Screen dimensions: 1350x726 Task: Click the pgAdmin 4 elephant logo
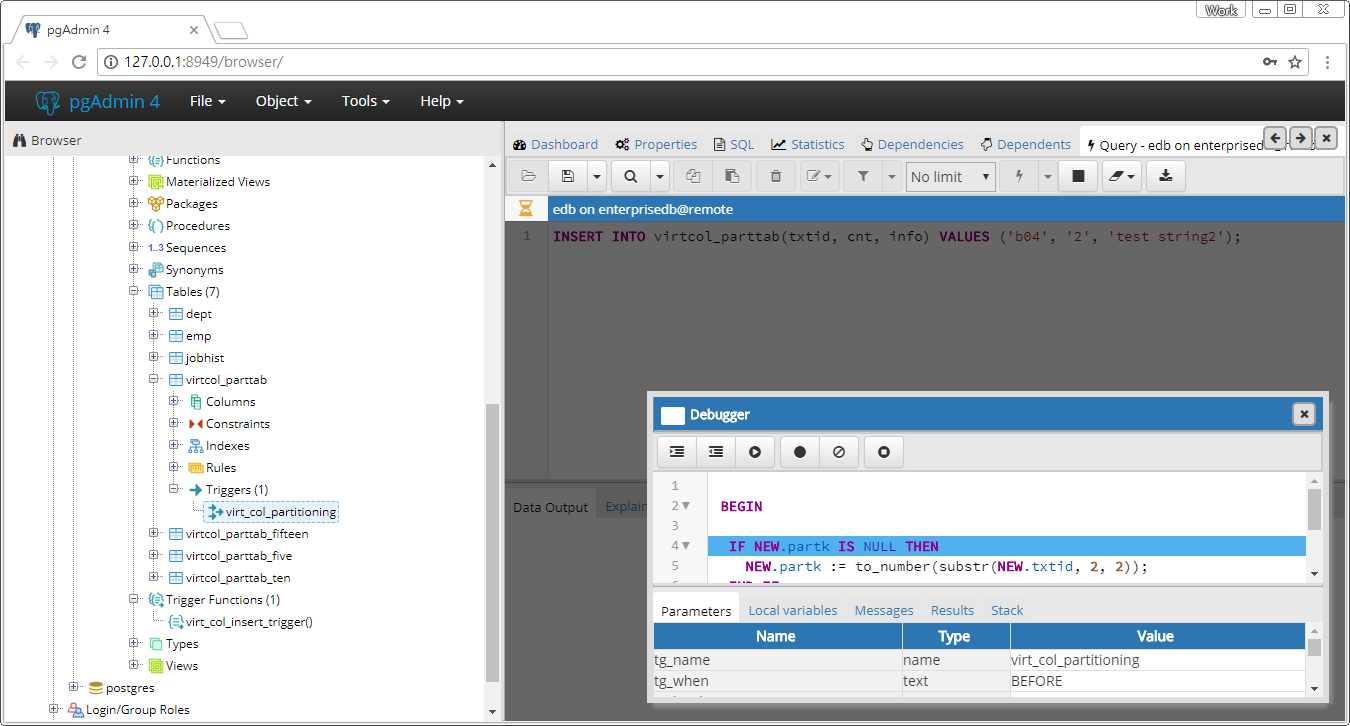coord(47,101)
